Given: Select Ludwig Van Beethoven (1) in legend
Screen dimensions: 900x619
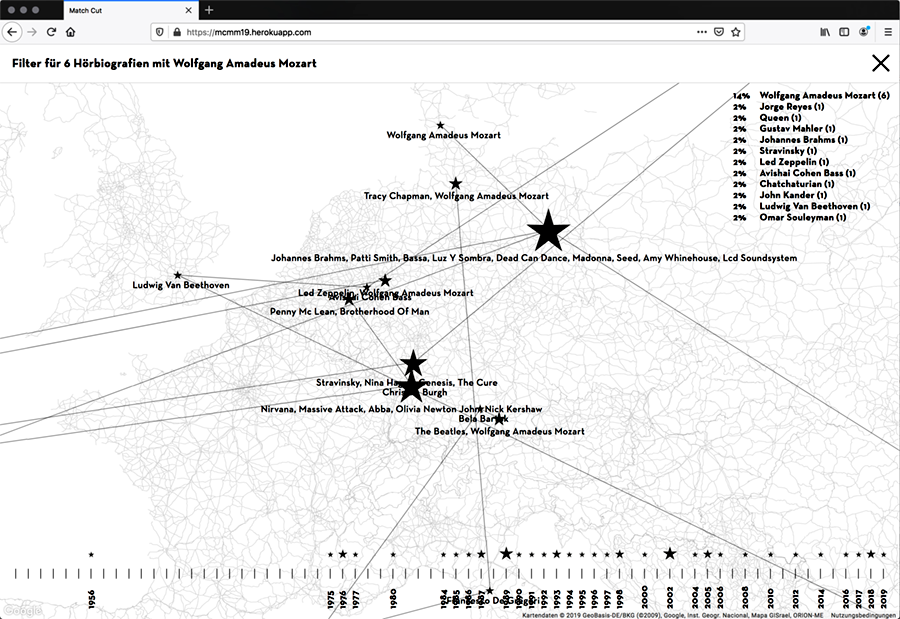Looking at the screenshot, I should (x=814, y=206).
